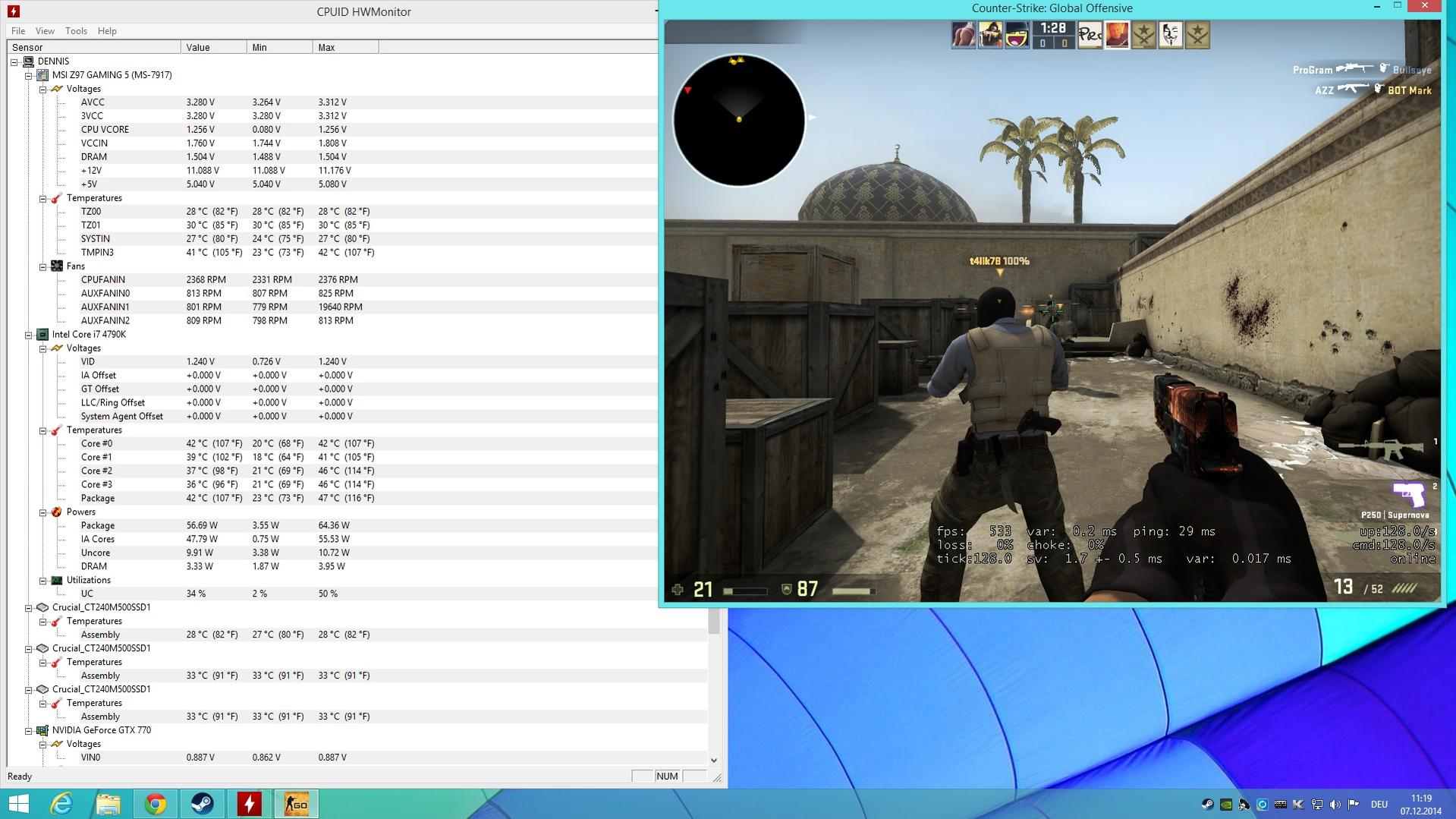Collapse the motherboard Temperatures node
The height and width of the screenshot is (819, 1456).
coord(43,198)
